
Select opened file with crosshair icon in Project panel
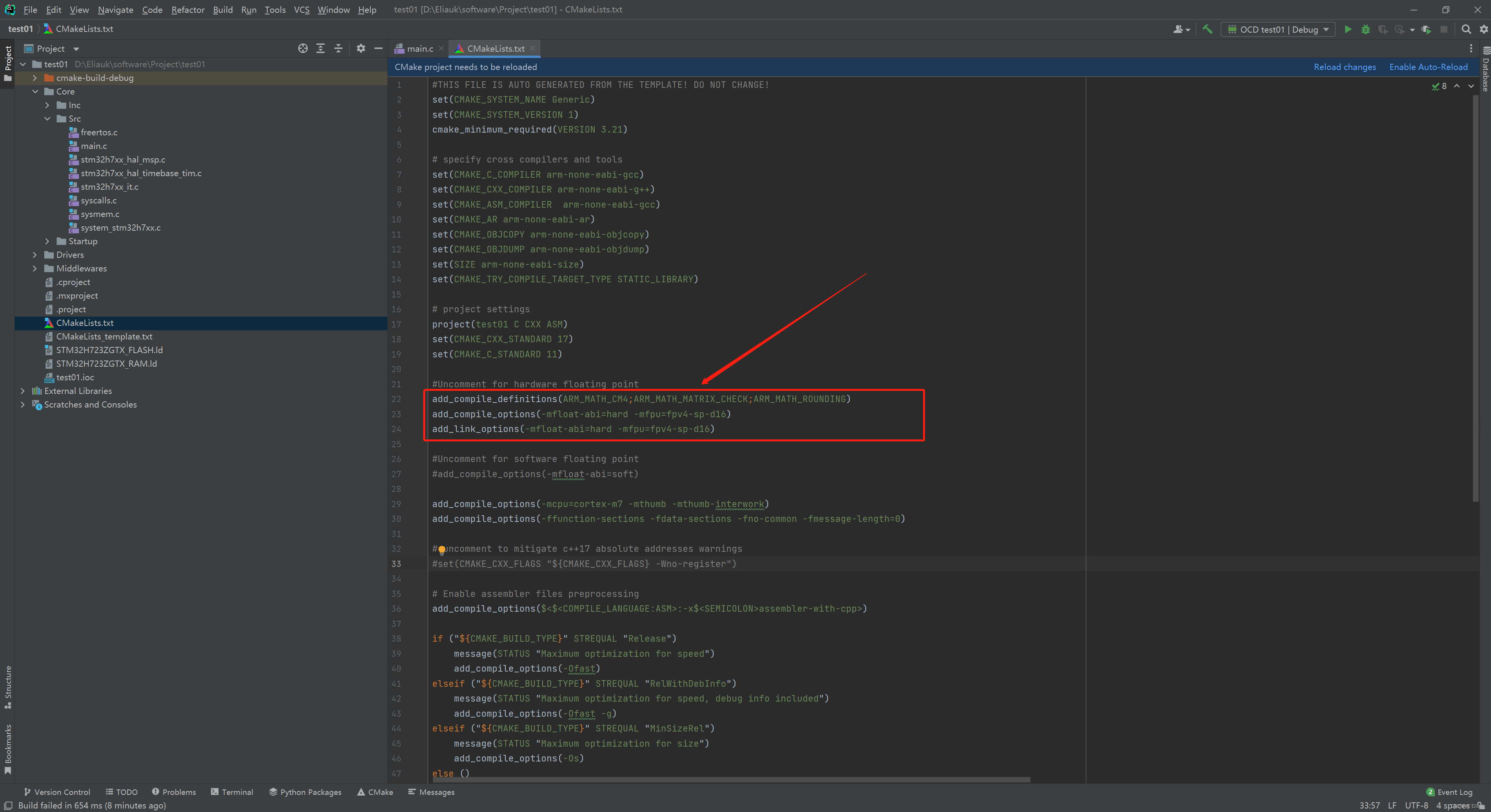[303, 49]
